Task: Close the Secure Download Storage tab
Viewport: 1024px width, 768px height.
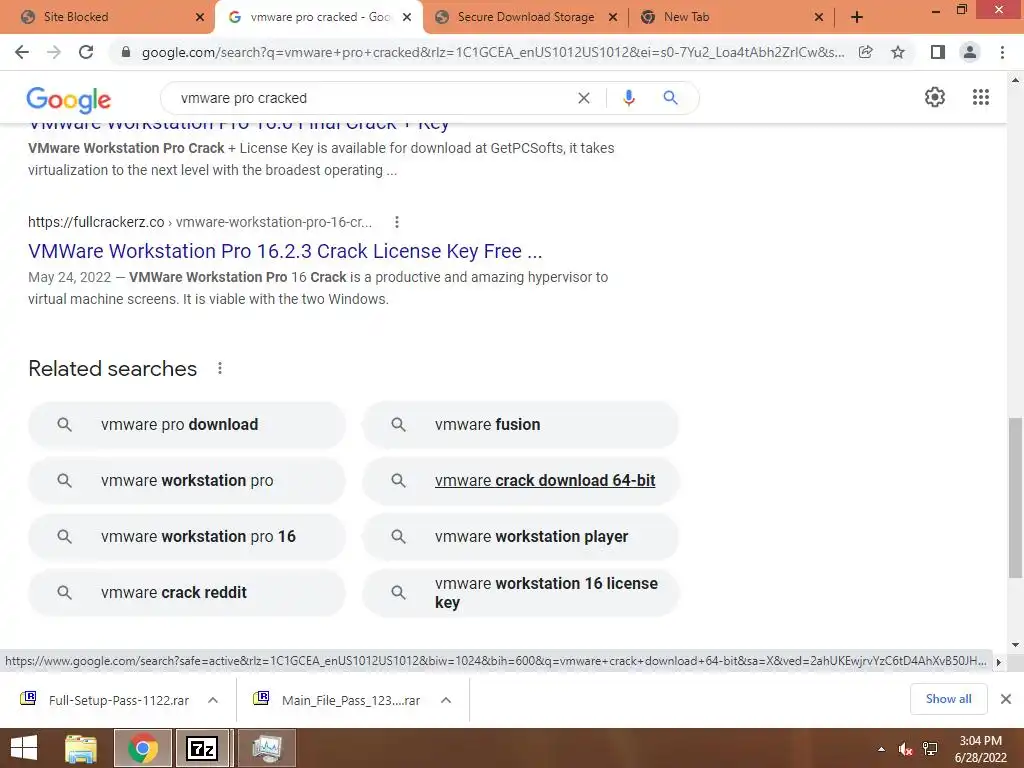Action: (613, 17)
